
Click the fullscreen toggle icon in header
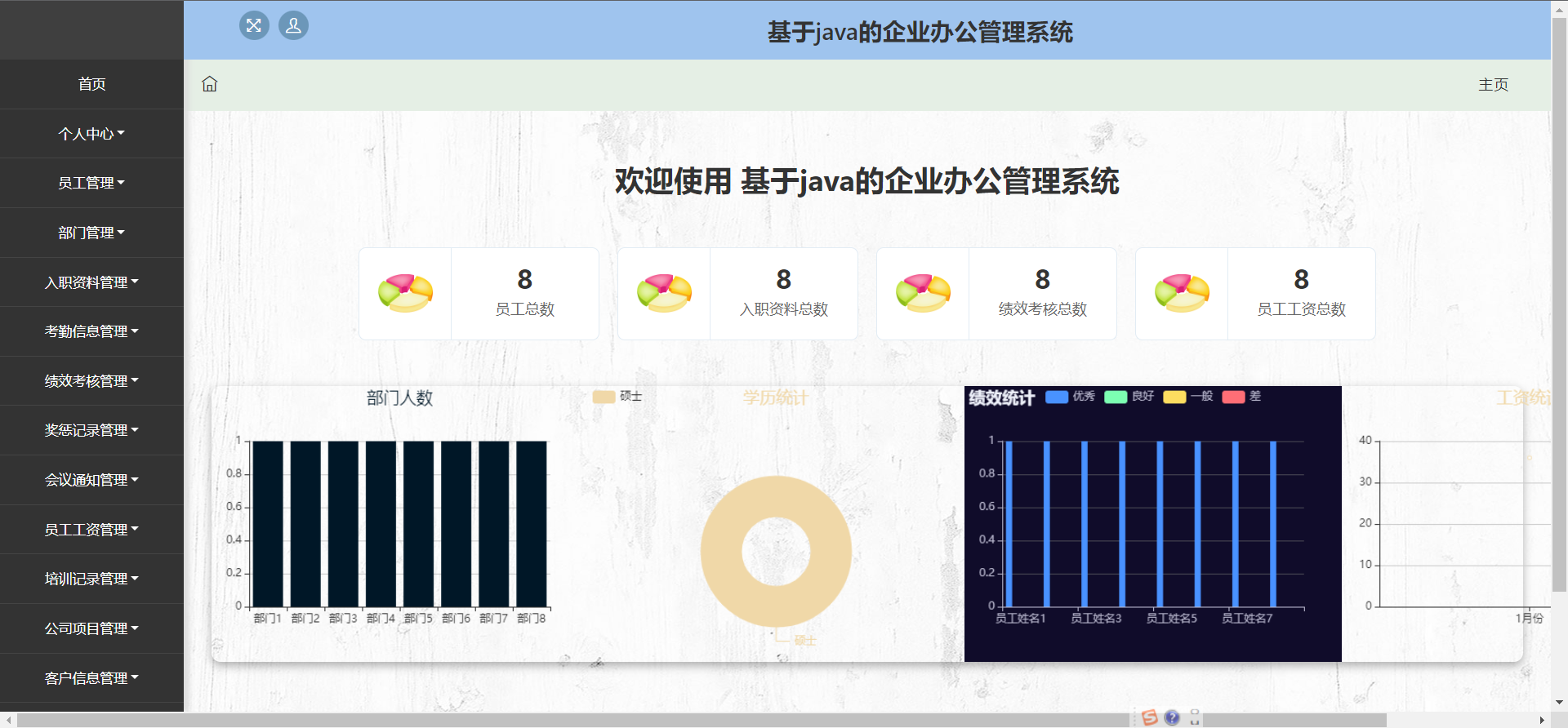[254, 25]
